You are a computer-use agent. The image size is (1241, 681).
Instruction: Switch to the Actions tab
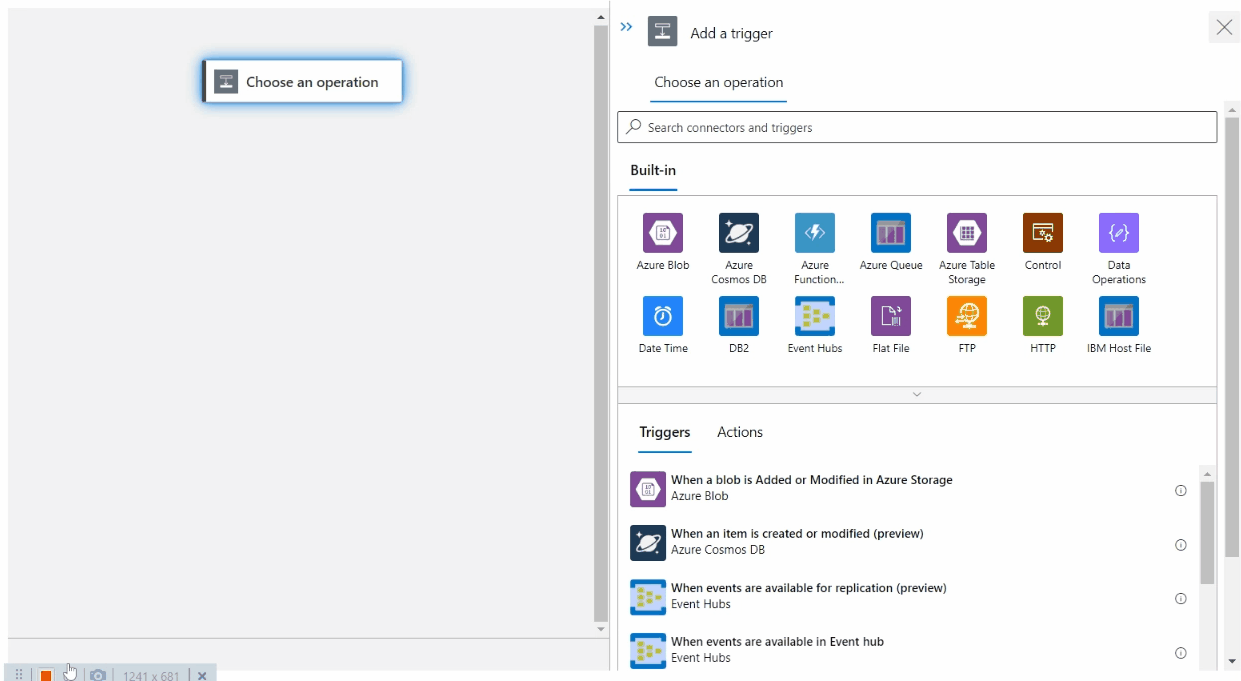(x=740, y=432)
